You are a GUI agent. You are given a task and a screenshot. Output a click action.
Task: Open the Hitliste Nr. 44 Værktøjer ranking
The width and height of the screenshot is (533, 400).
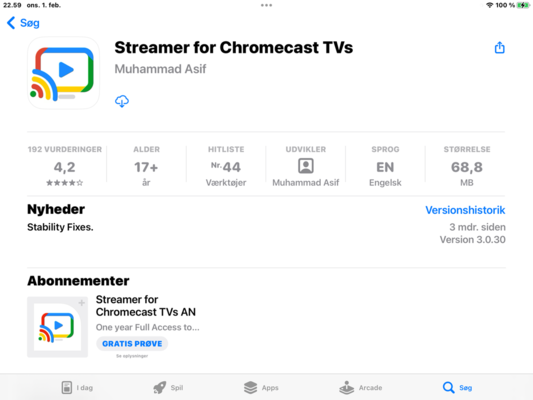(x=226, y=166)
